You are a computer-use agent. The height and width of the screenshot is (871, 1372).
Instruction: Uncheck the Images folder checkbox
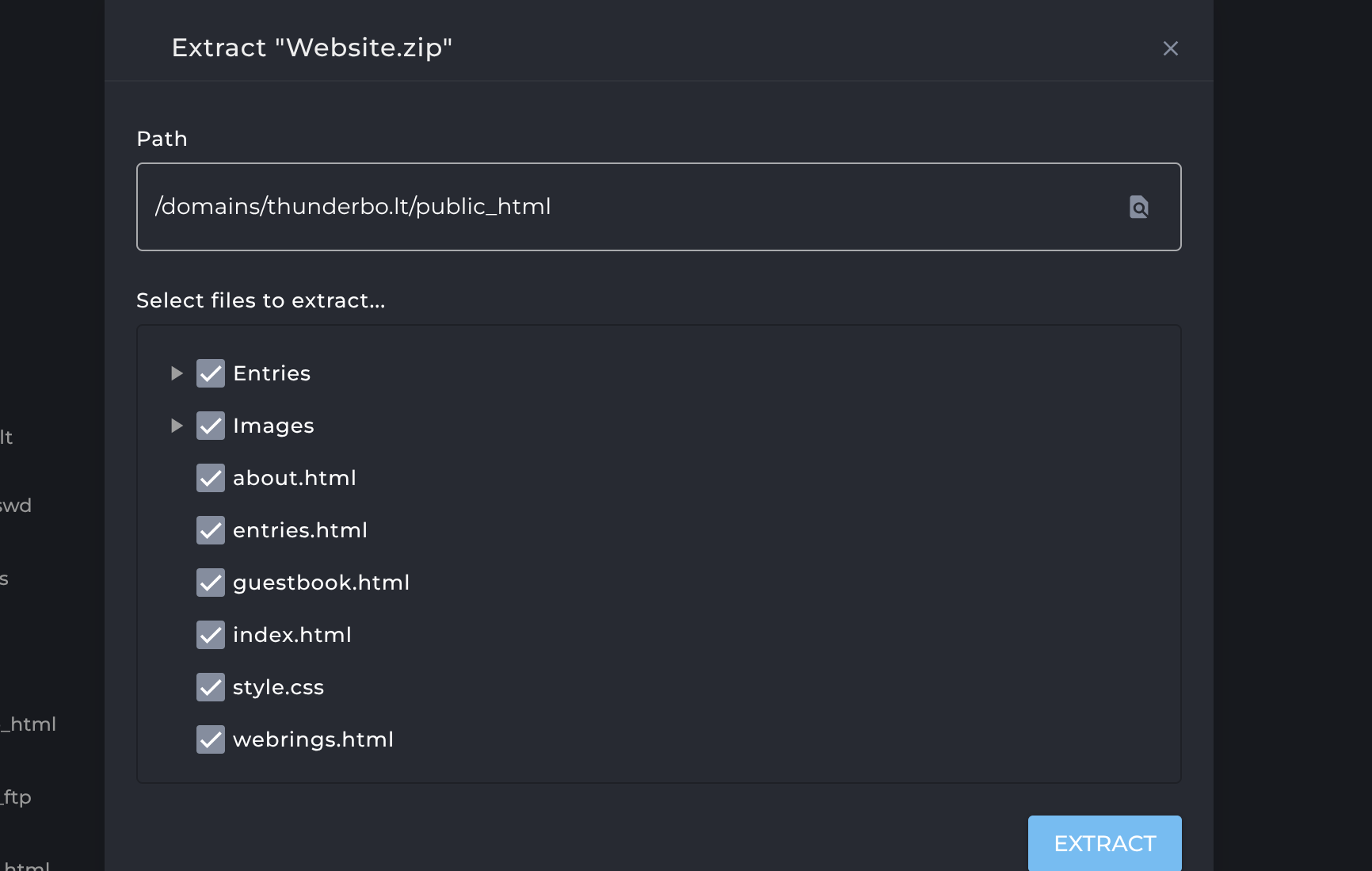coord(211,426)
